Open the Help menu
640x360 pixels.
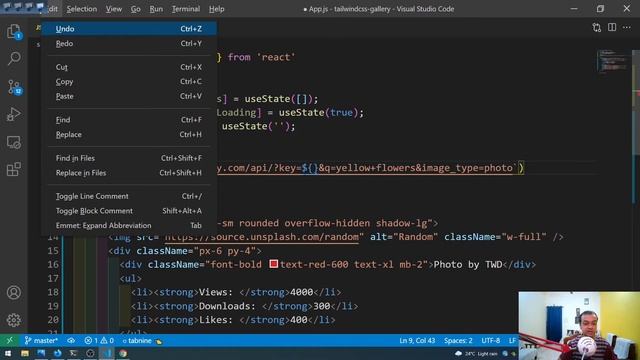pos(216,9)
